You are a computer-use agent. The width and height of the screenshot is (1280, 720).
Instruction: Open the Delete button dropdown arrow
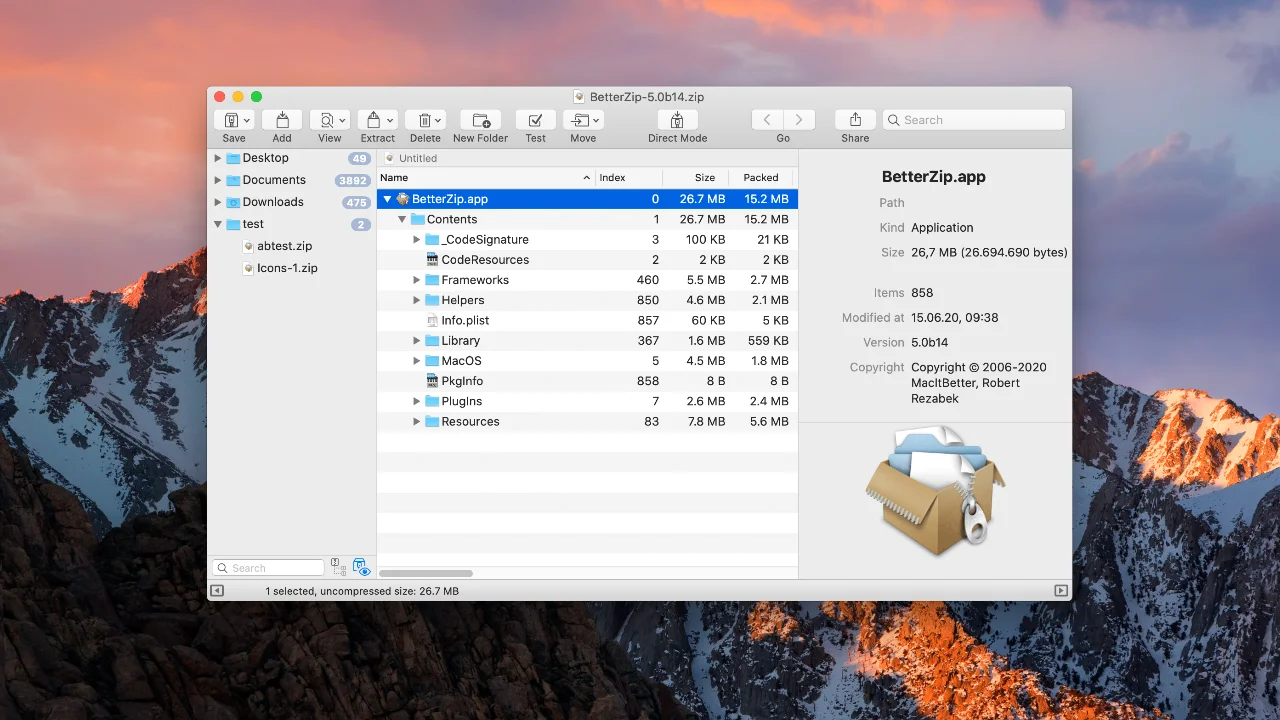pos(438,121)
